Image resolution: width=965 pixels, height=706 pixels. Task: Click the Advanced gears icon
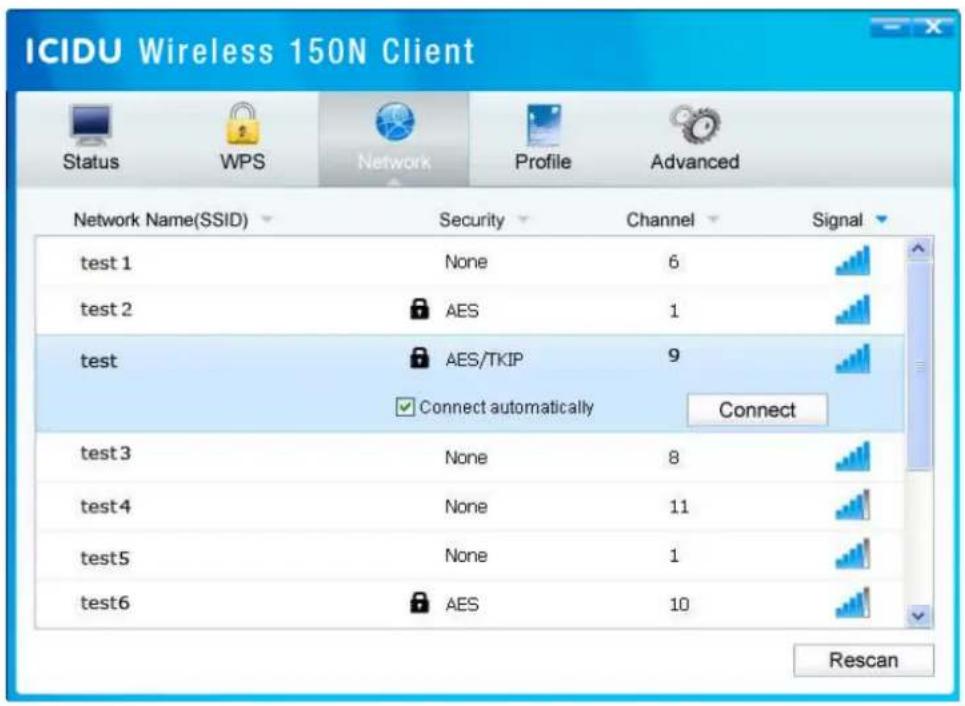[x=695, y=124]
